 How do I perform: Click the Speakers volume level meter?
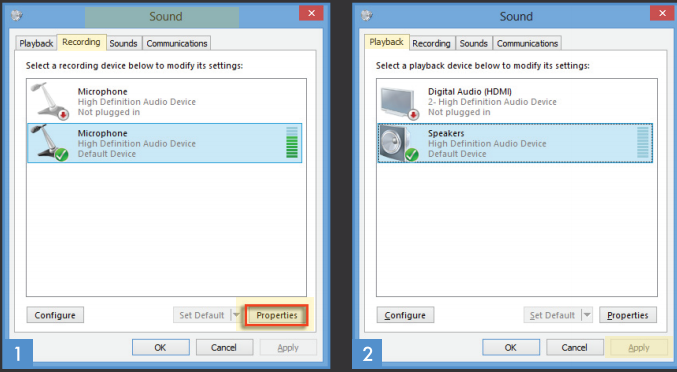[643, 142]
